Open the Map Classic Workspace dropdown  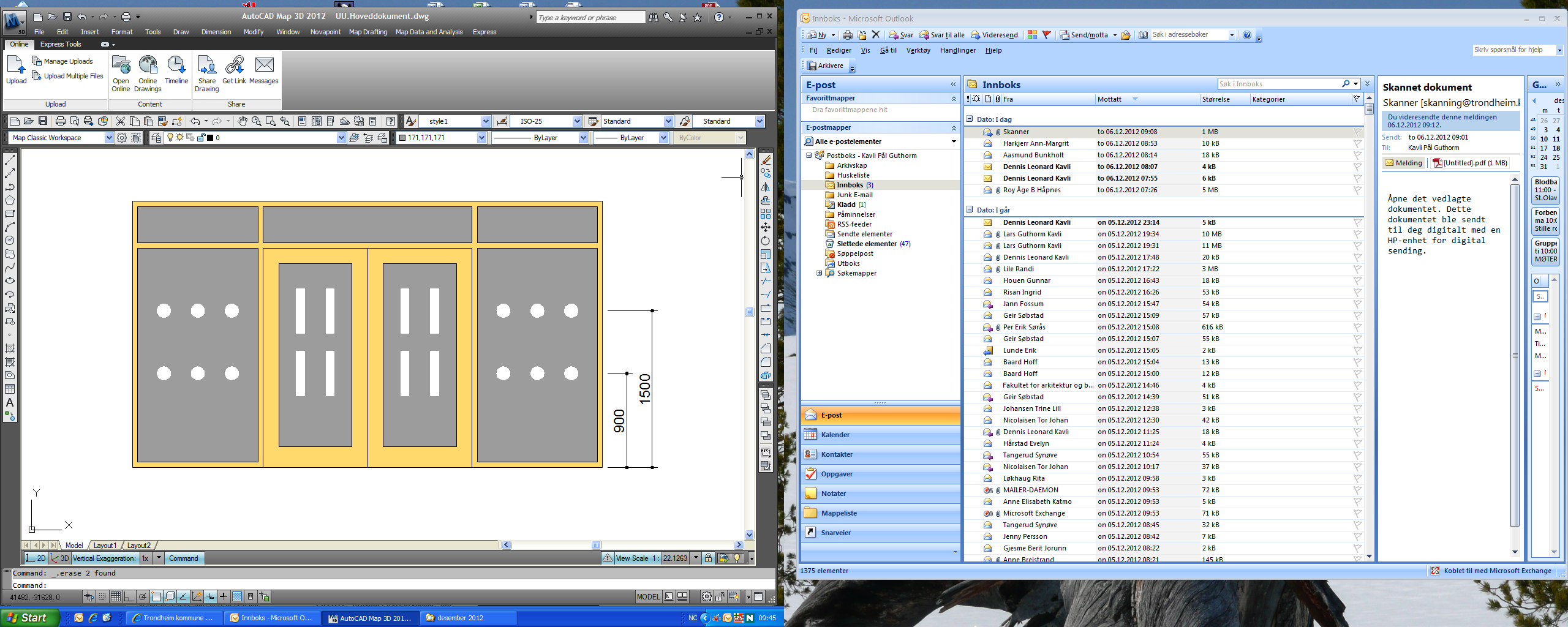[109, 138]
